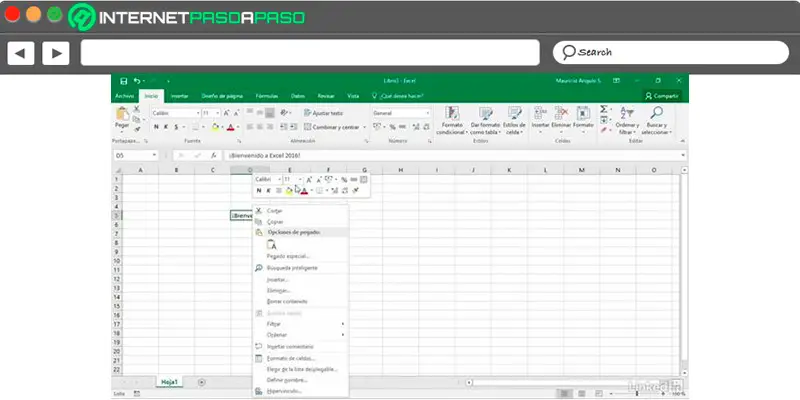Image resolution: width=800 pixels, height=400 pixels.
Task: Click the browser frame's Search field
Action: point(671,53)
